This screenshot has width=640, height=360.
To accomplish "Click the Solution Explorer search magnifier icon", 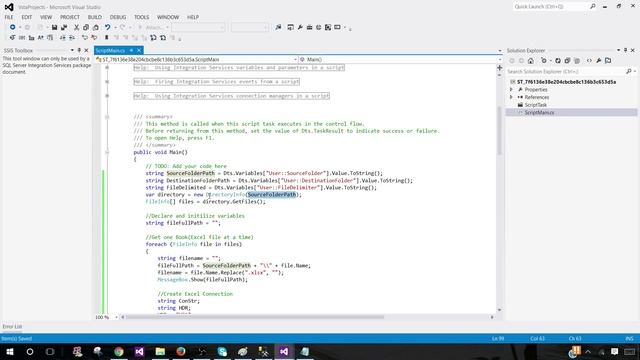I will [x=629, y=71].
